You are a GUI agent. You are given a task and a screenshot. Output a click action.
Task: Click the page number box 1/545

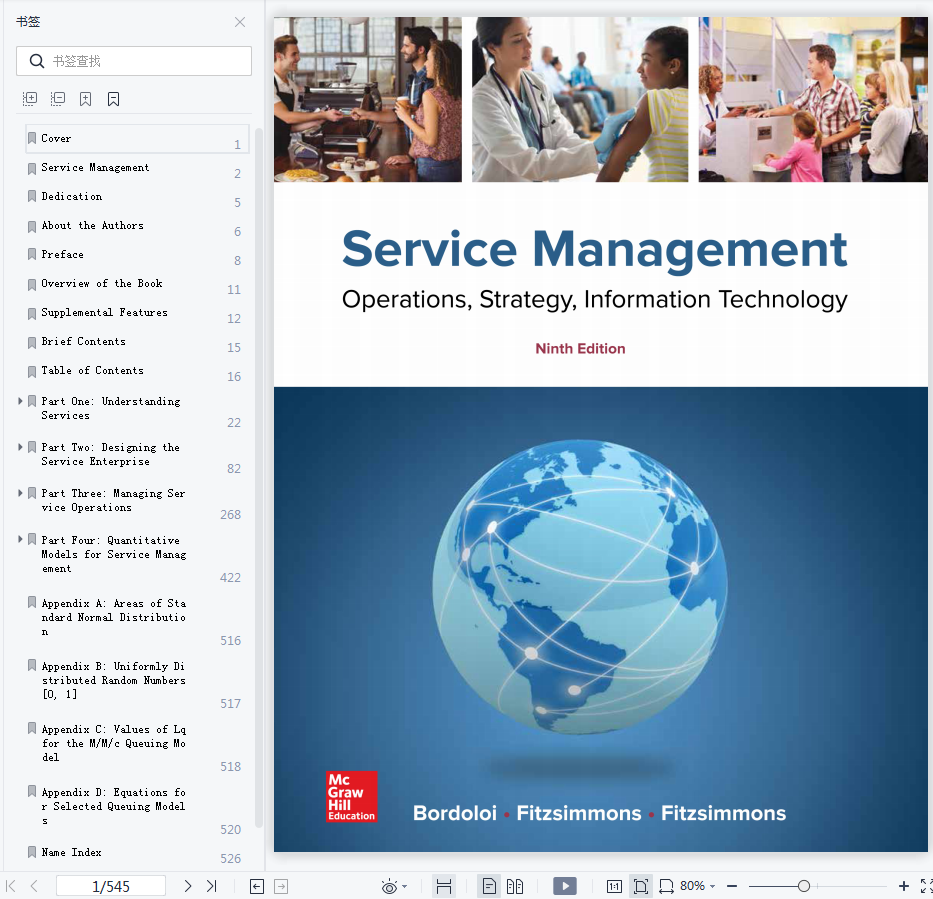coord(111,887)
